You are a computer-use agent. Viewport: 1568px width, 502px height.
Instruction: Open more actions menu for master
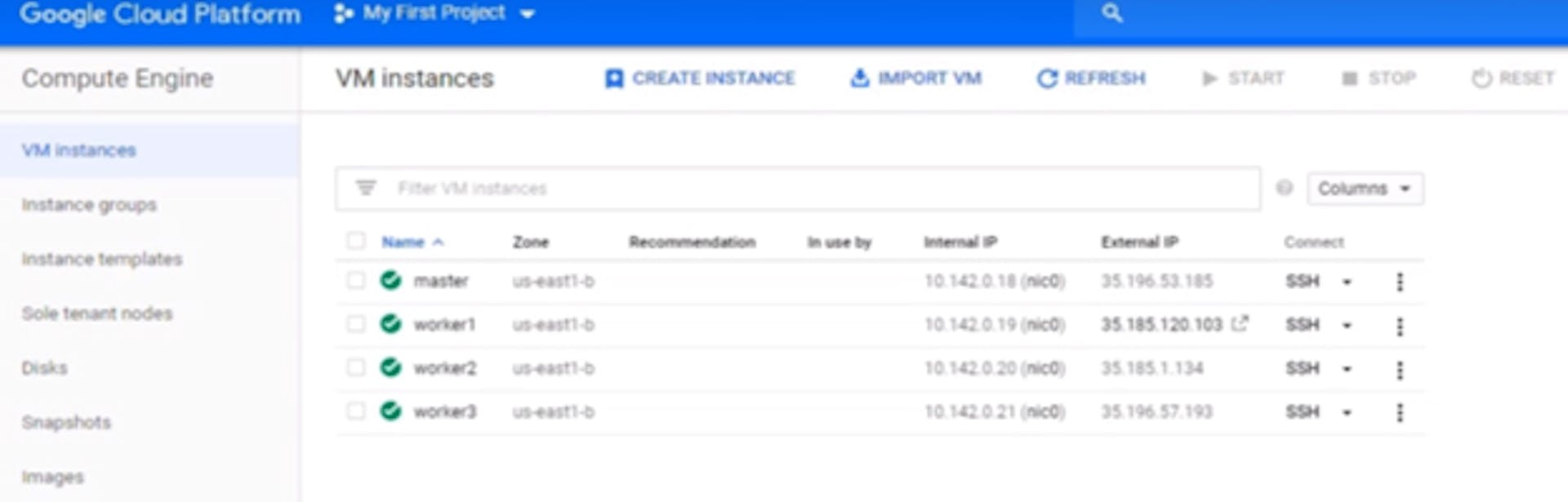[x=1400, y=282]
